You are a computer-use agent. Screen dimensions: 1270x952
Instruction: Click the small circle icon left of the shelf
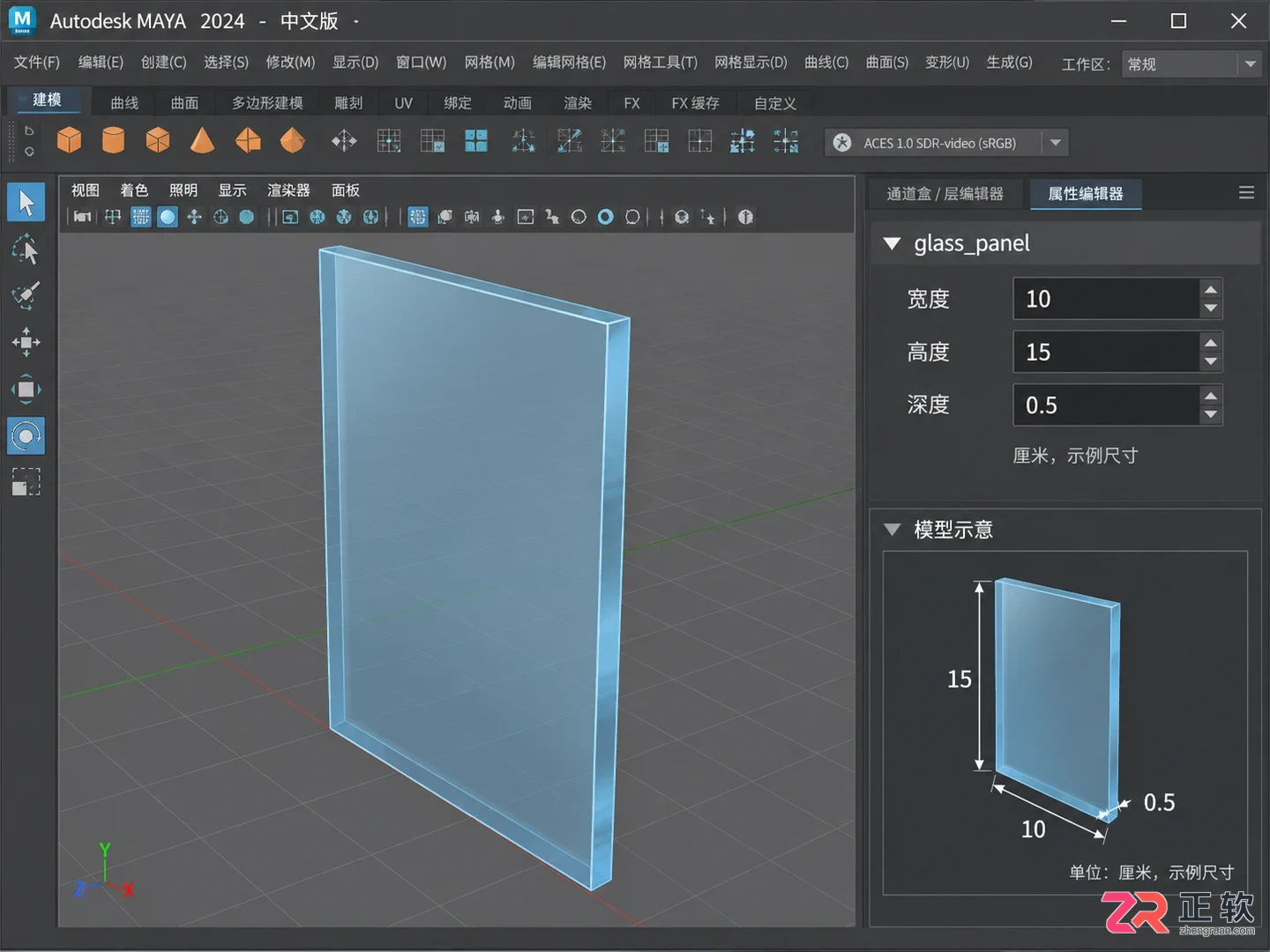pyautogui.click(x=29, y=152)
